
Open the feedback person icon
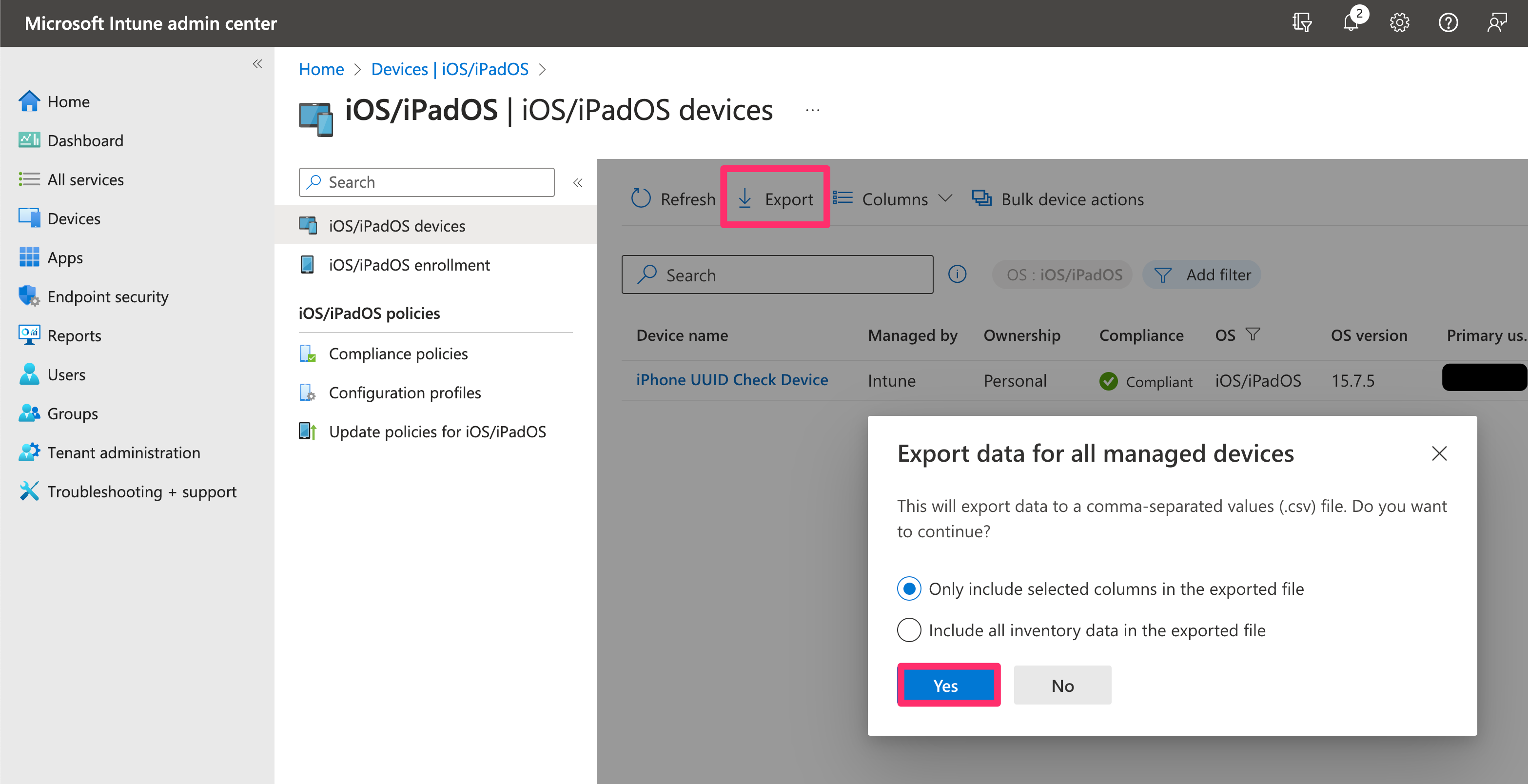click(1497, 23)
